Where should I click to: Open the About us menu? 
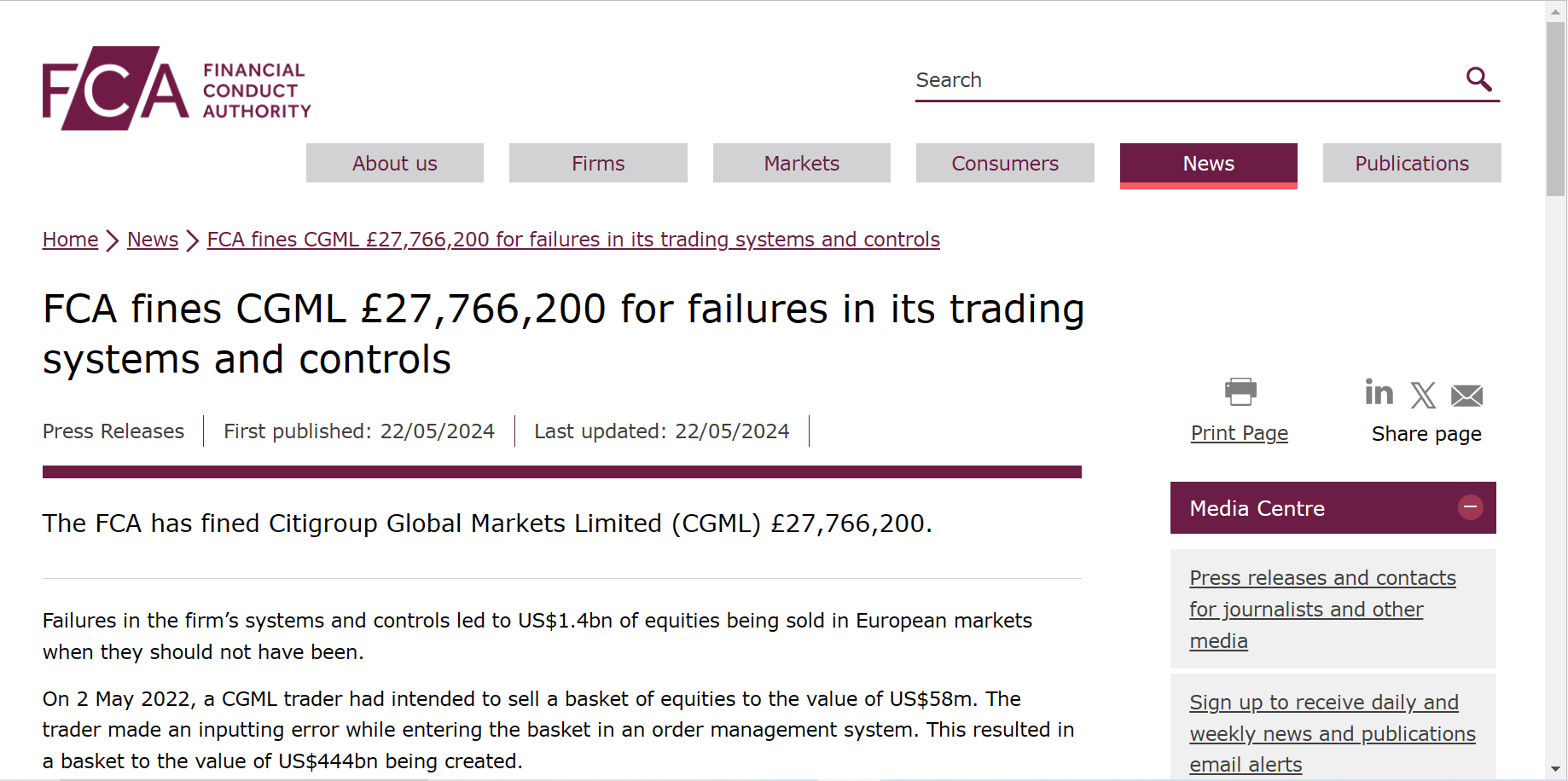tap(395, 163)
